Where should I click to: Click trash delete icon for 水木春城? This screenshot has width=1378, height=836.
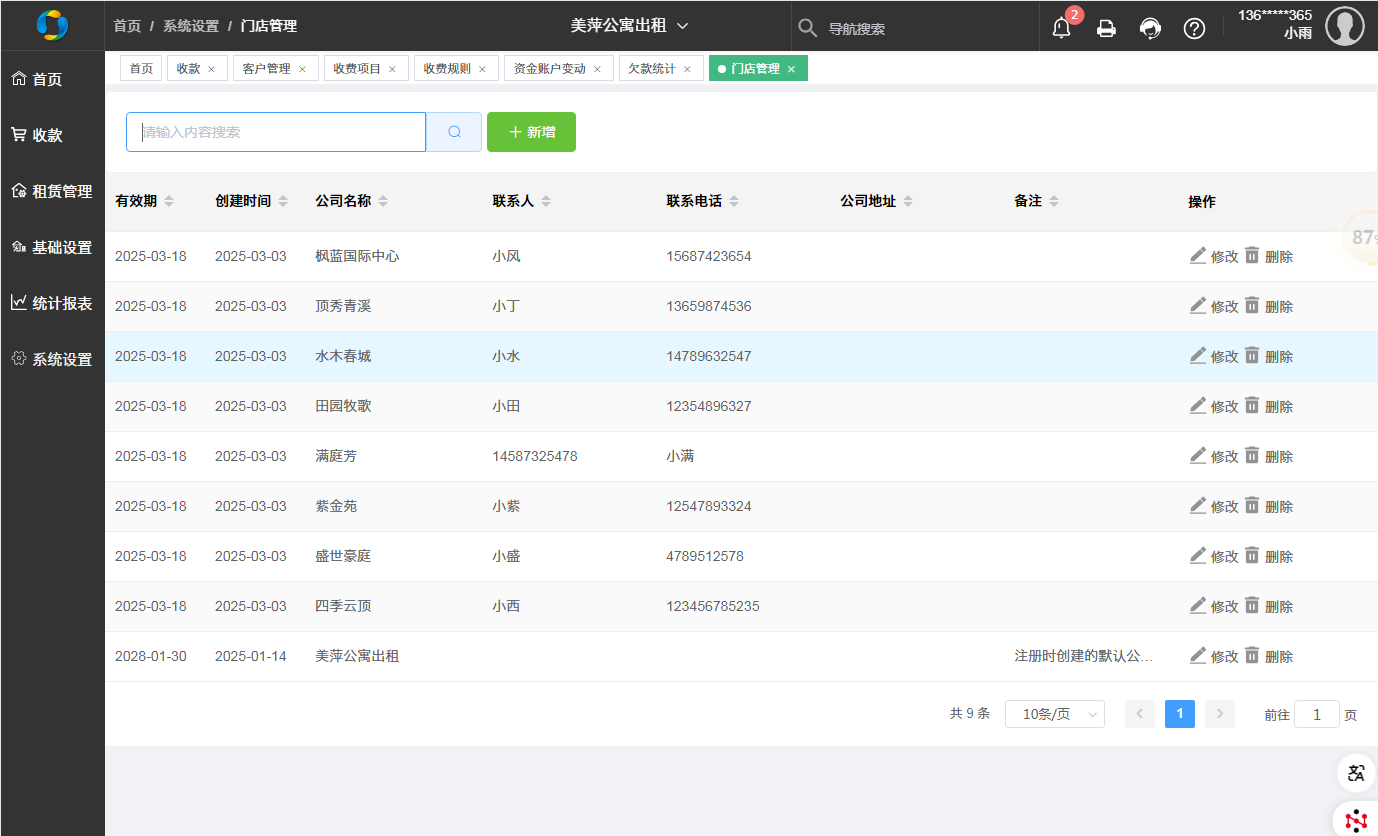pos(1252,356)
